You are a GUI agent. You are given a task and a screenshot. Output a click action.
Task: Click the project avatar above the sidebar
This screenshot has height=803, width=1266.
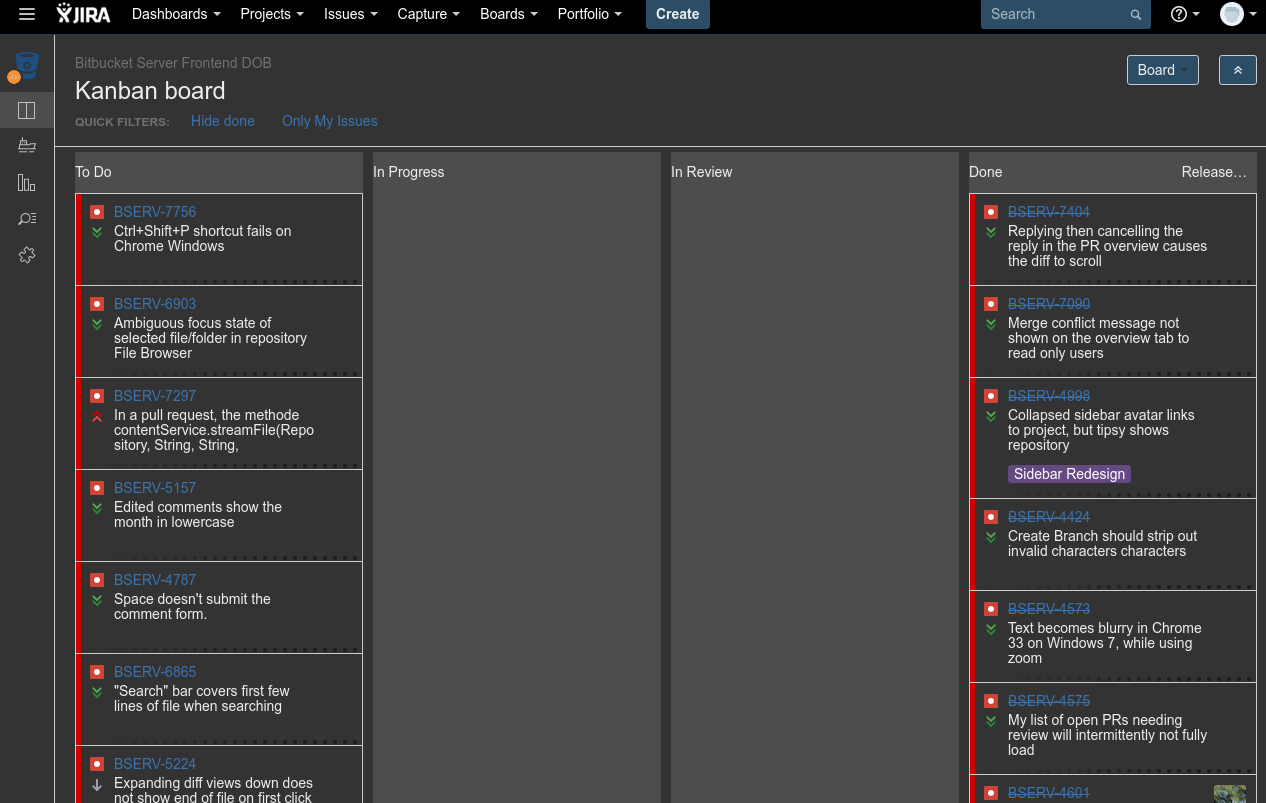pos(27,66)
